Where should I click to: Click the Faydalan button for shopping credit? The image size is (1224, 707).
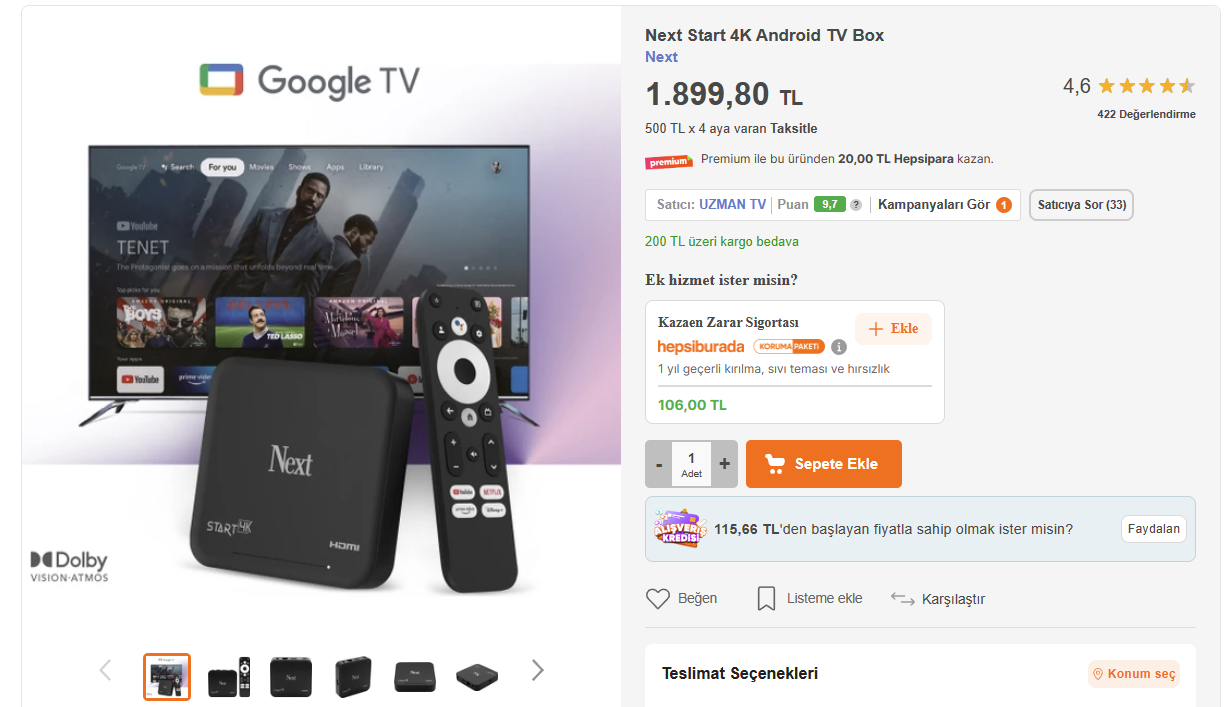pos(1154,529)
